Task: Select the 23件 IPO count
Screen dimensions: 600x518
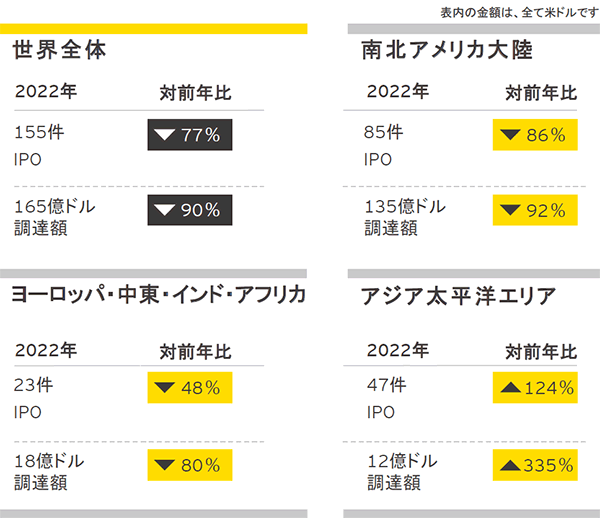Action: tap(32, 386)
